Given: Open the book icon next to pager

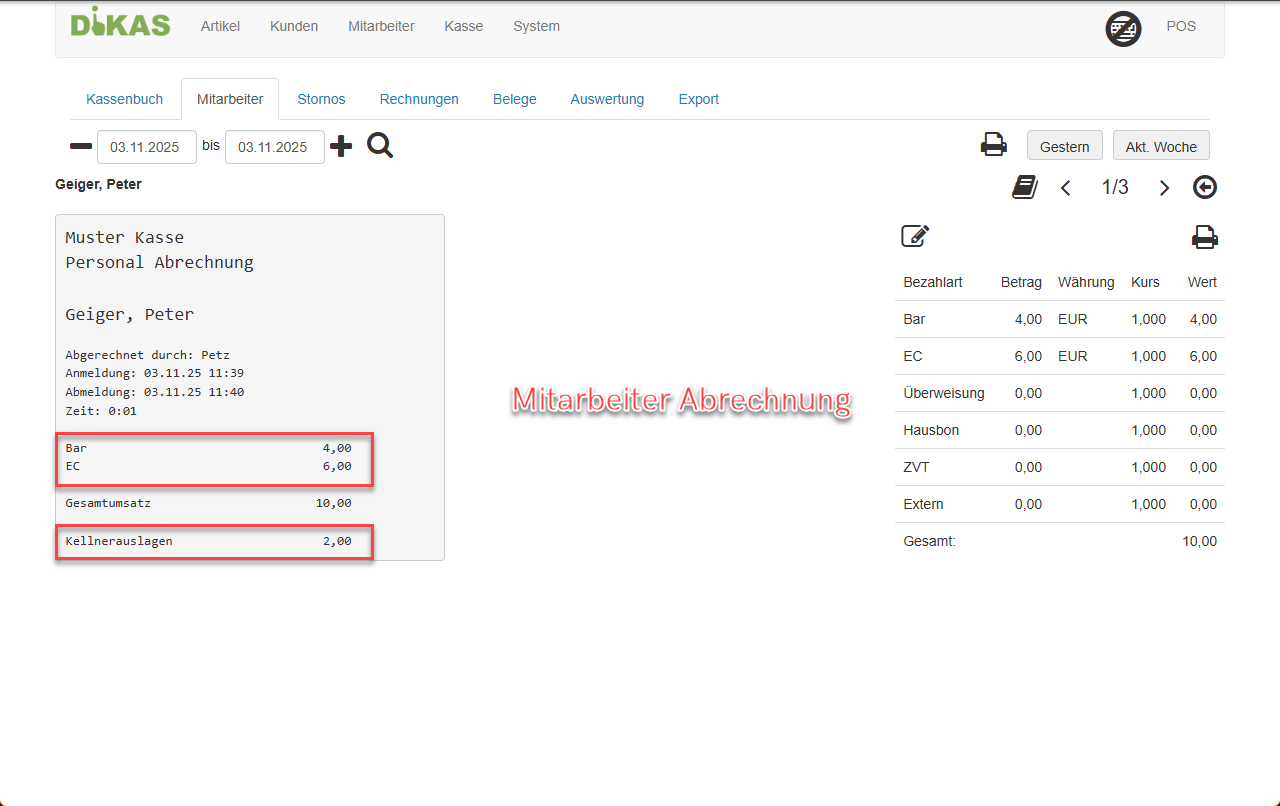Looking at the screenshot, I should [x=1024, y=187].
